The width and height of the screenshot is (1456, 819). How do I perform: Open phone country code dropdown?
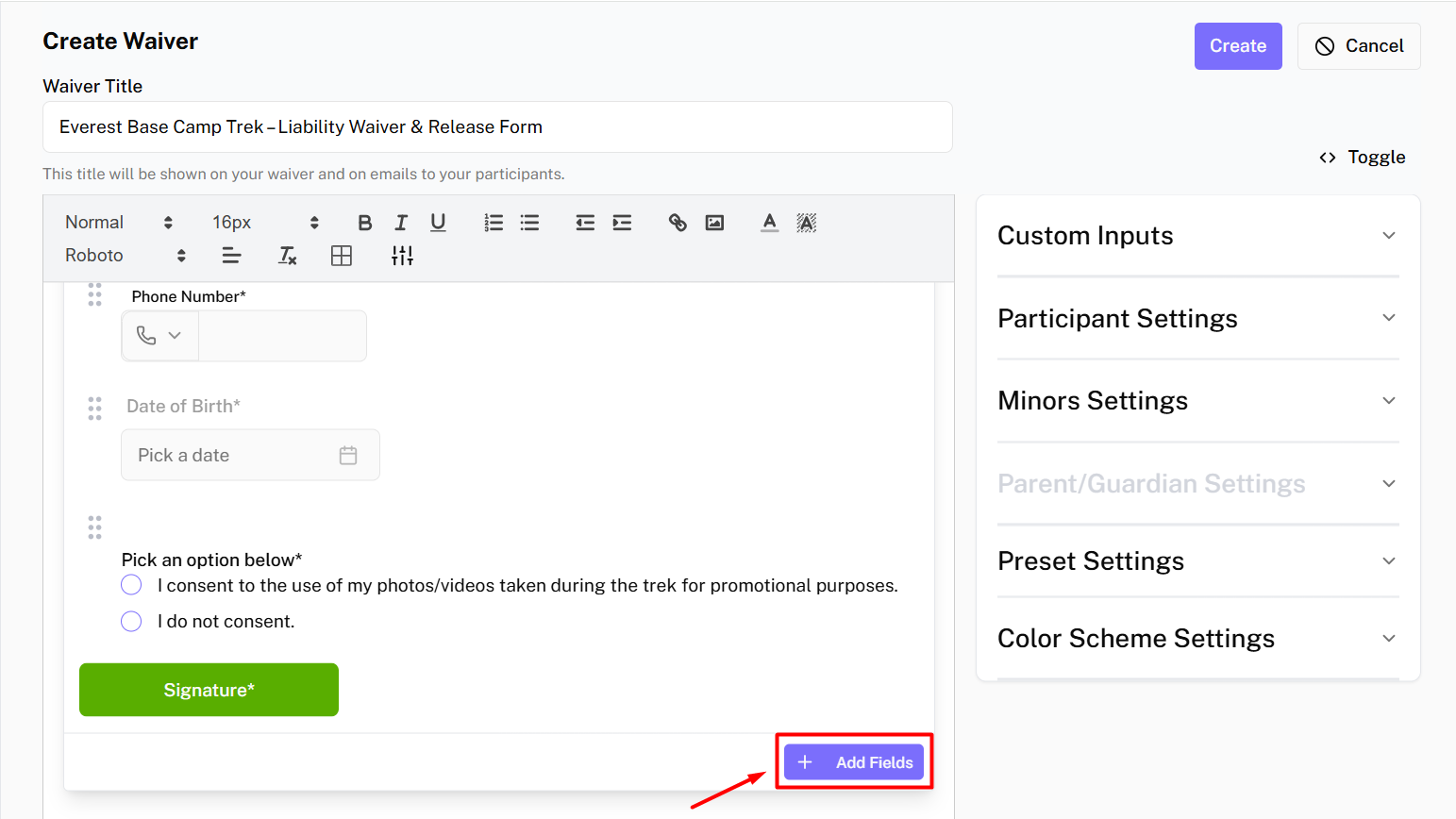point(159,336)
